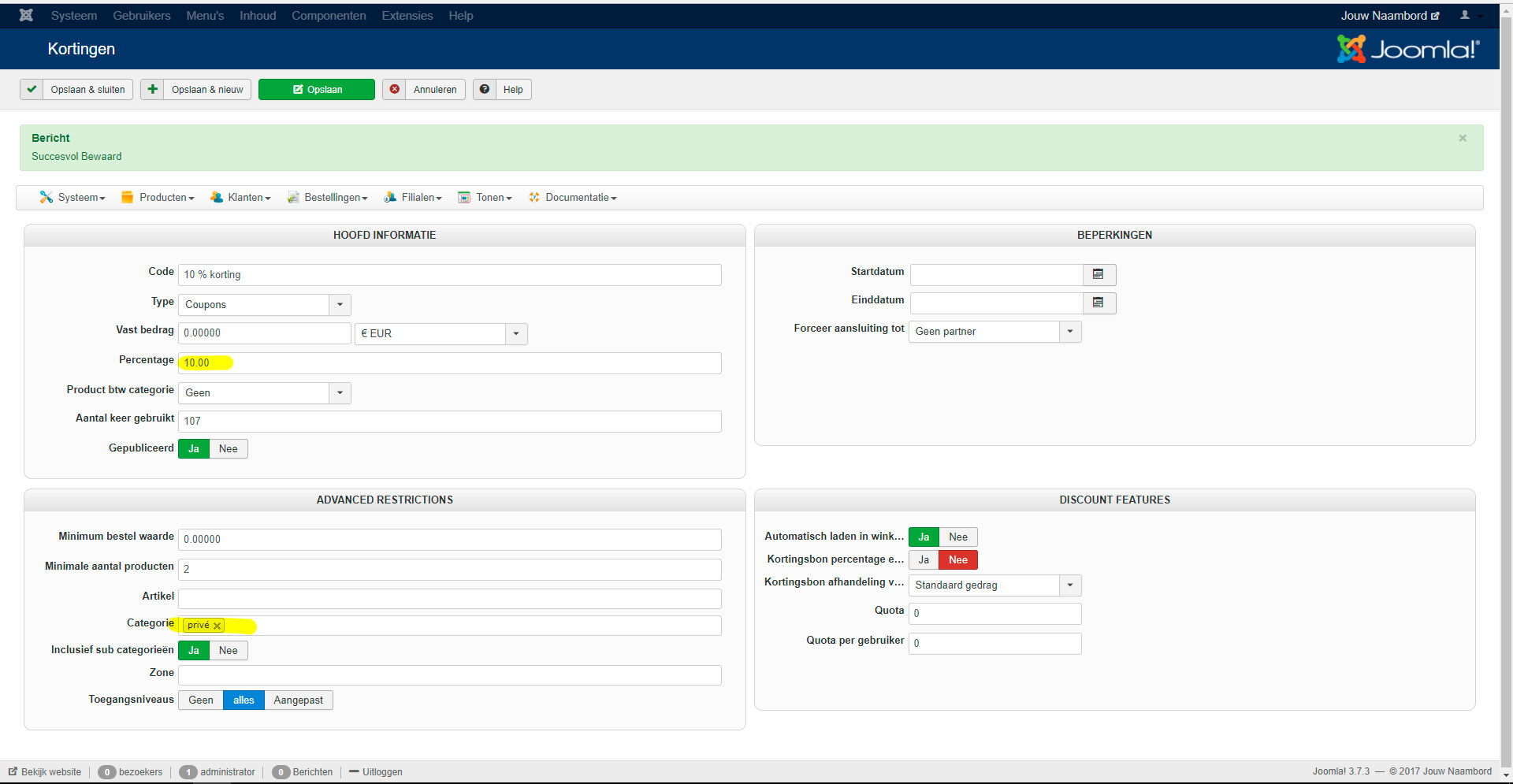The height and width of the screenshot is (784, 1513).
Task: Open the Forceer aansluiting Geen partner dropdown
Action: (995, 331)
